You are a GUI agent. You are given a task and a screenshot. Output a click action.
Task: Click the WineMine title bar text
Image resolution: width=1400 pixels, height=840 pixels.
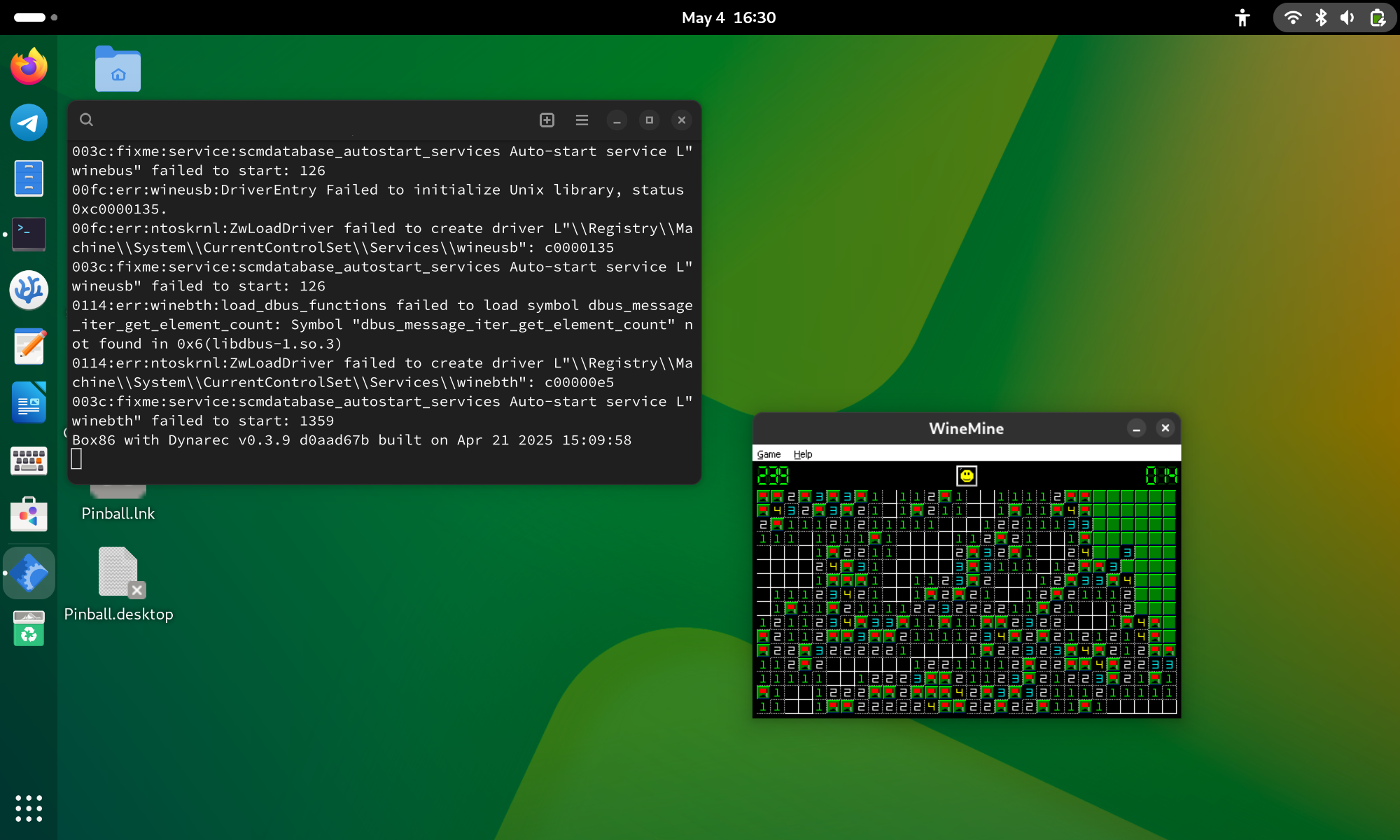[966, 428]
